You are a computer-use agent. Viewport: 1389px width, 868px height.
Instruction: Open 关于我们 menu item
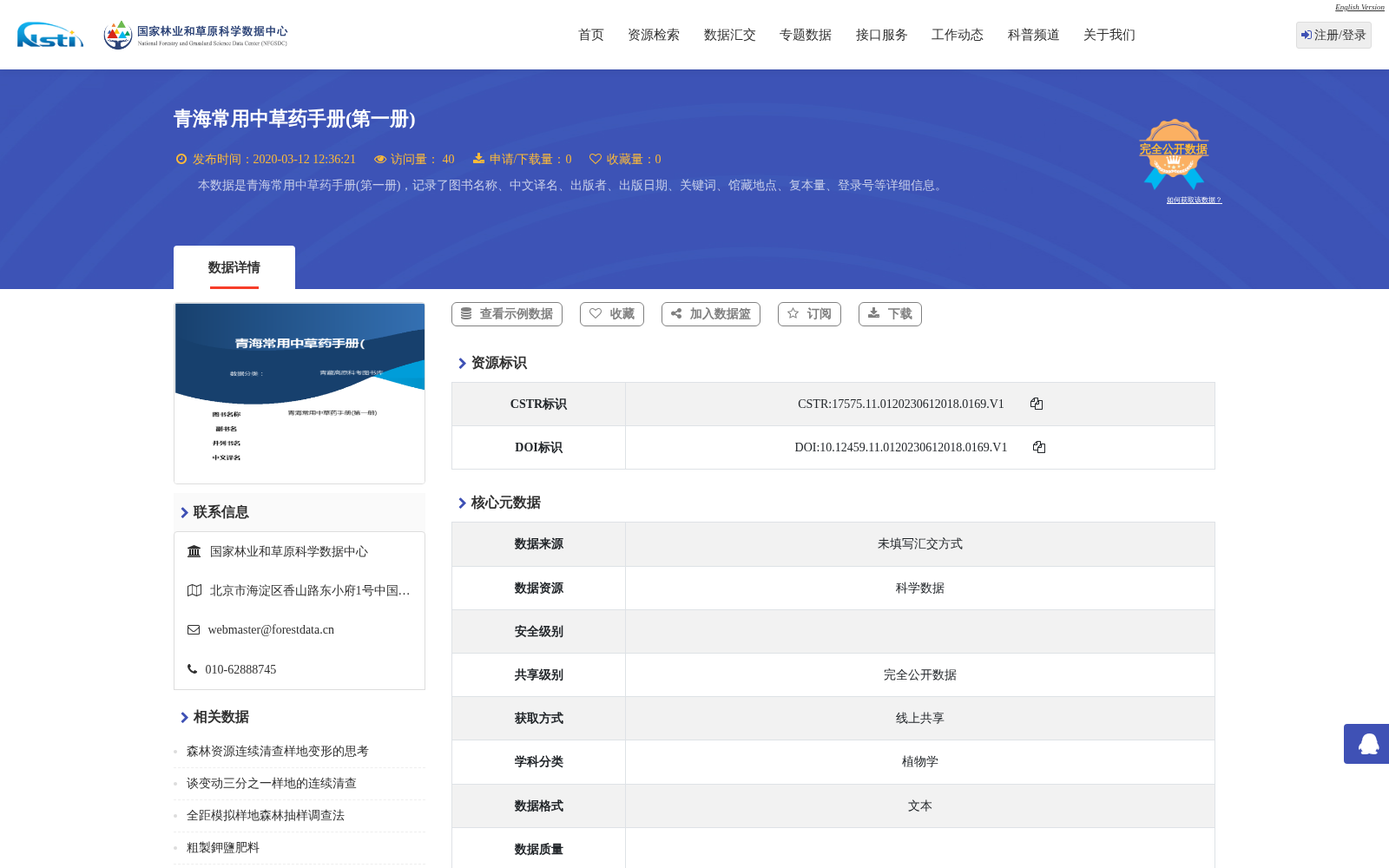[1109, 35]
